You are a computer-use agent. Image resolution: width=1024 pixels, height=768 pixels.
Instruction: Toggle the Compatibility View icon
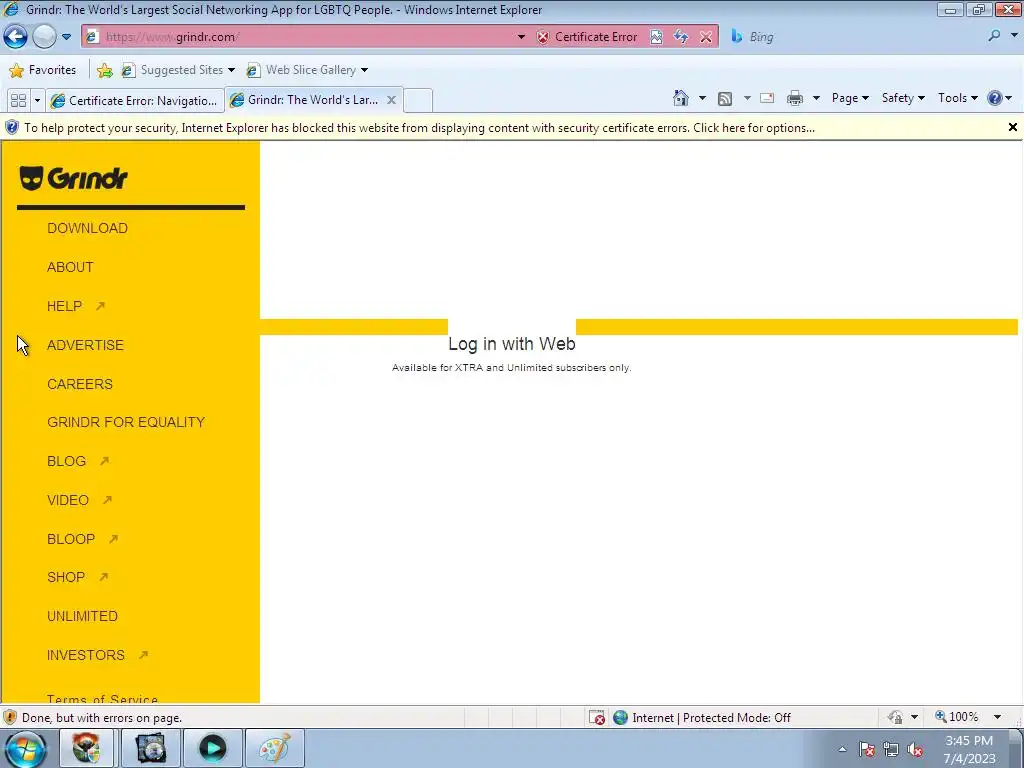(656, 37)
